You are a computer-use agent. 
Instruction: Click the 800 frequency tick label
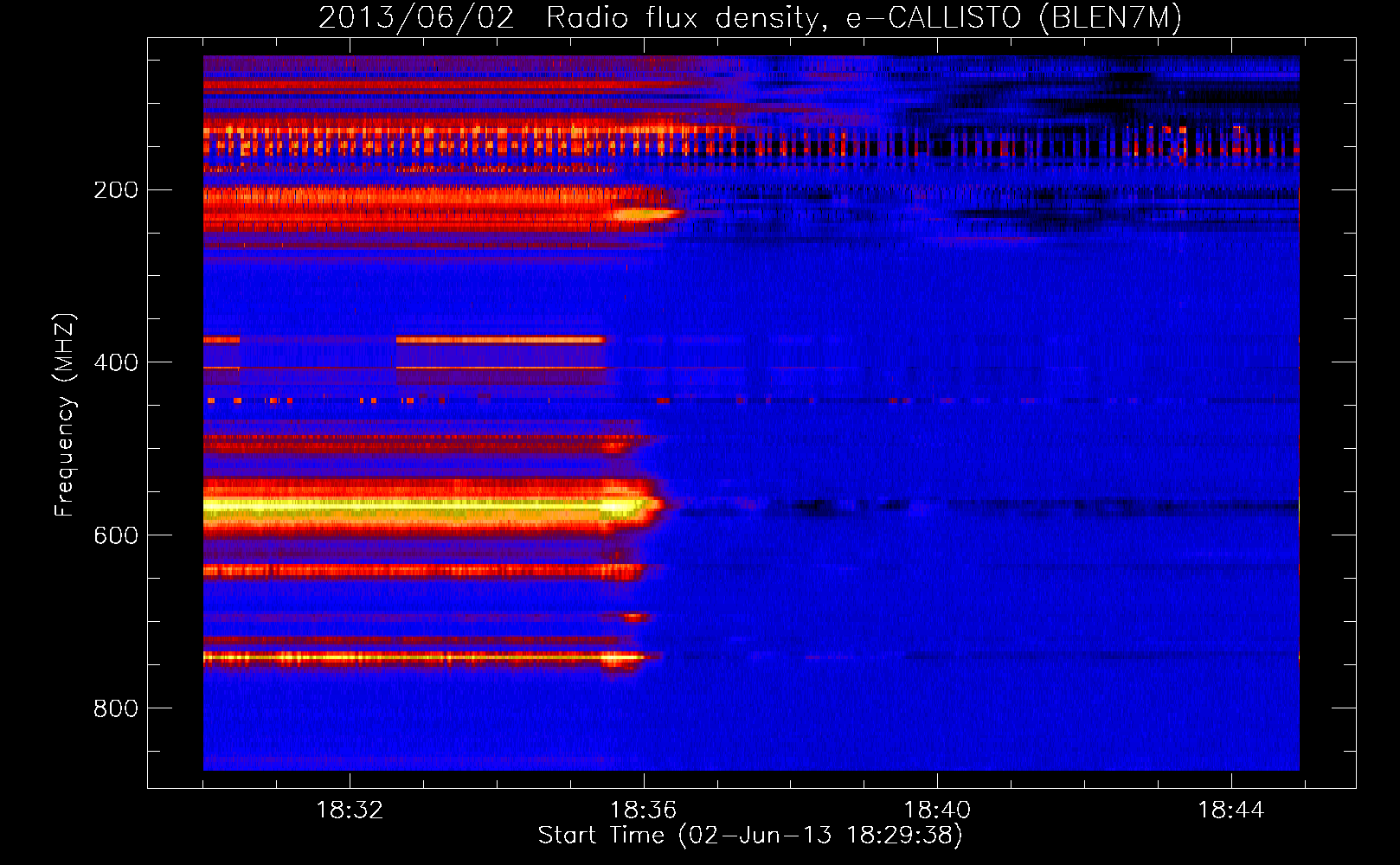[x=116, y=708]
